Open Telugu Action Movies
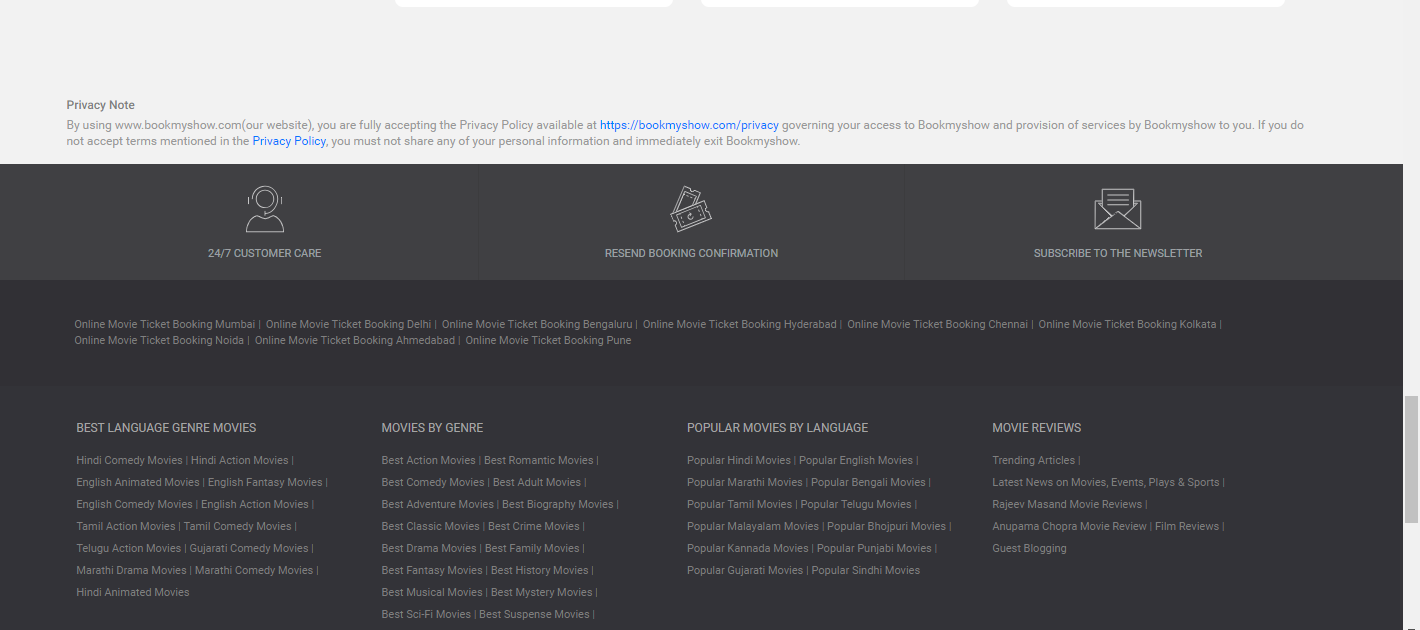Image resolution: width=1420 pixels, height=630 pixels. pyautogui.click(x=129, y=548)
